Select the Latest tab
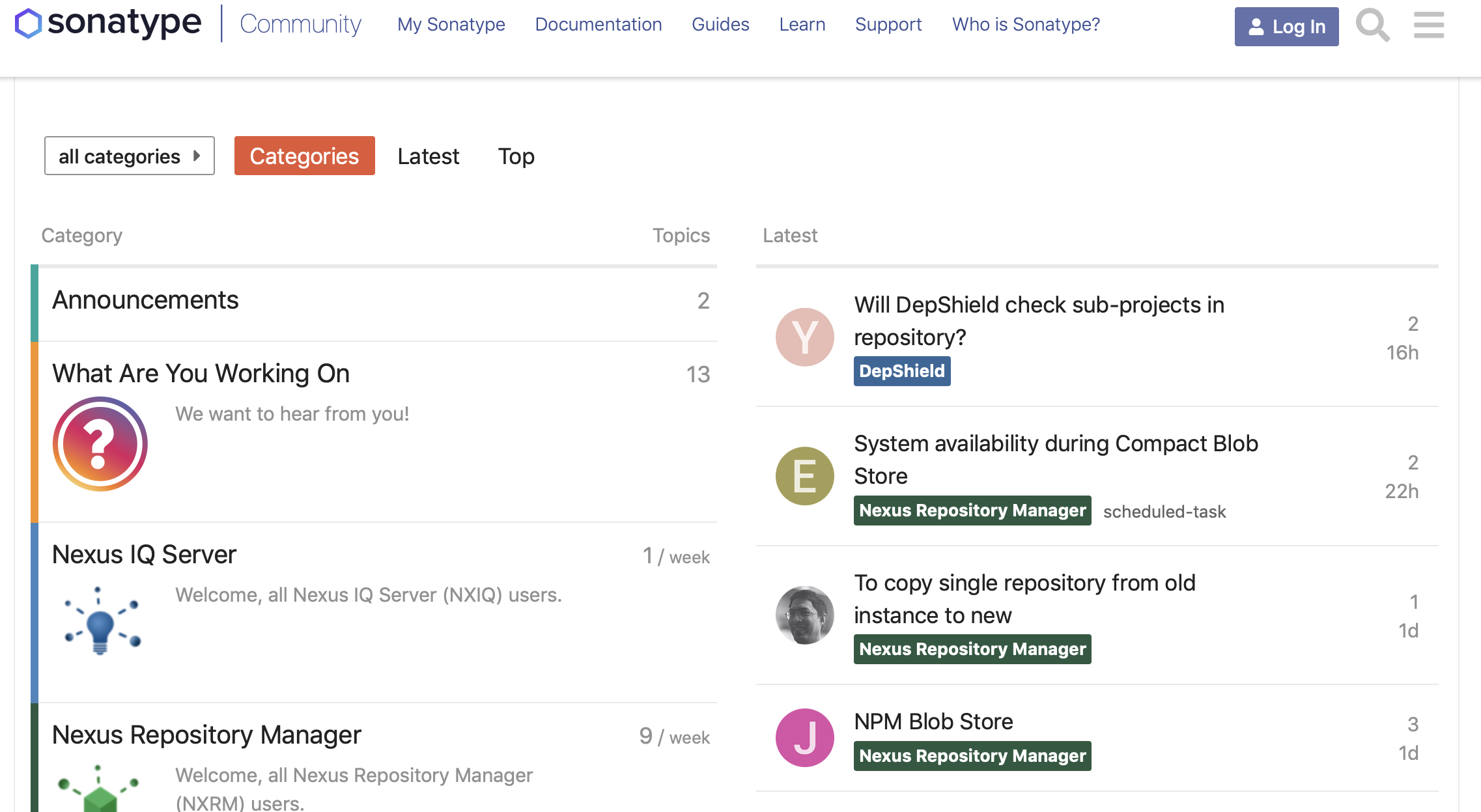1481x812 pixels. [428, 155]
